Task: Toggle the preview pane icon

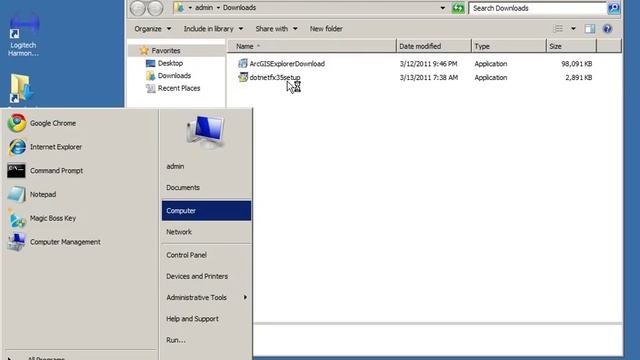Action: pos(590,29)
